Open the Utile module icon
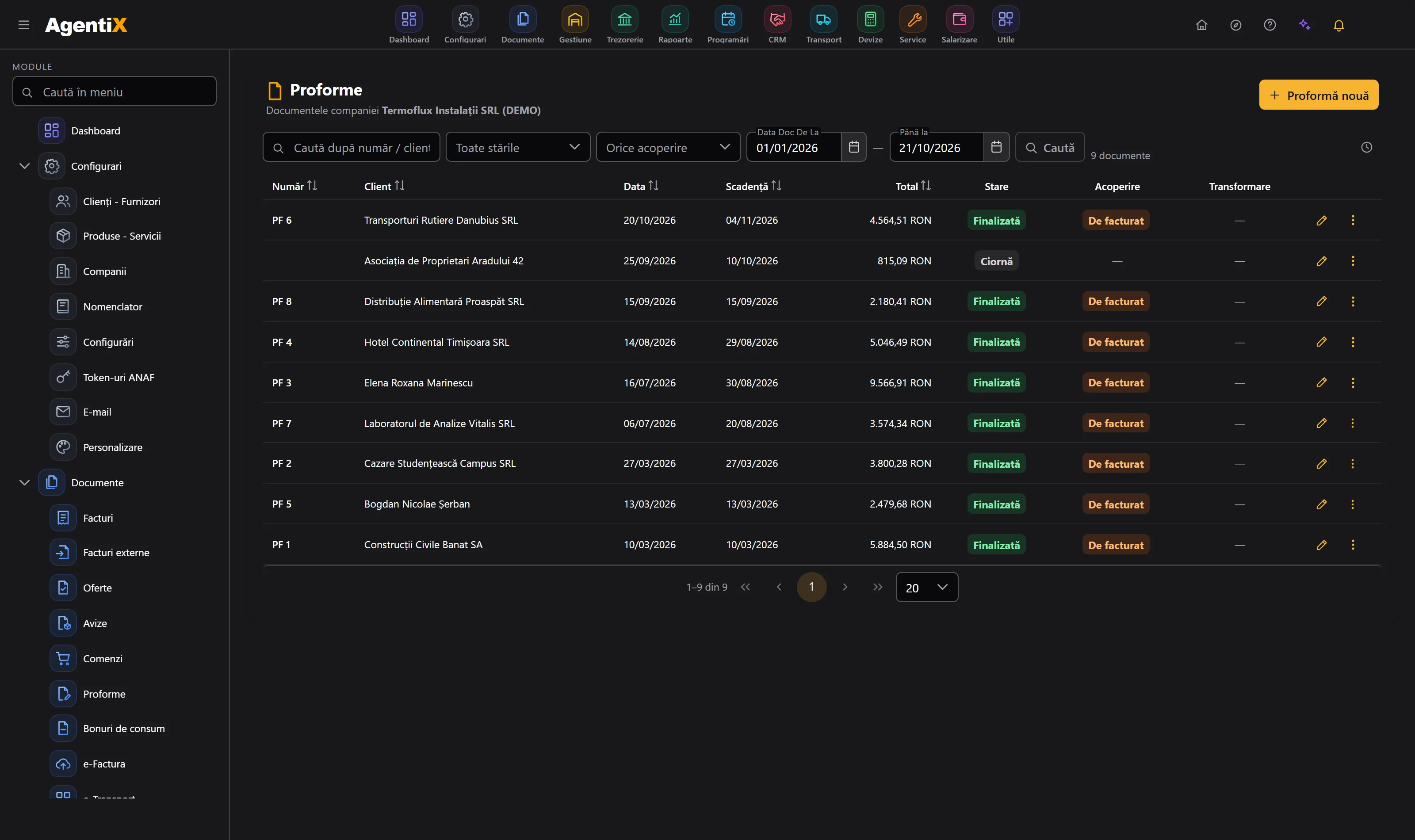 point(1005,20)
